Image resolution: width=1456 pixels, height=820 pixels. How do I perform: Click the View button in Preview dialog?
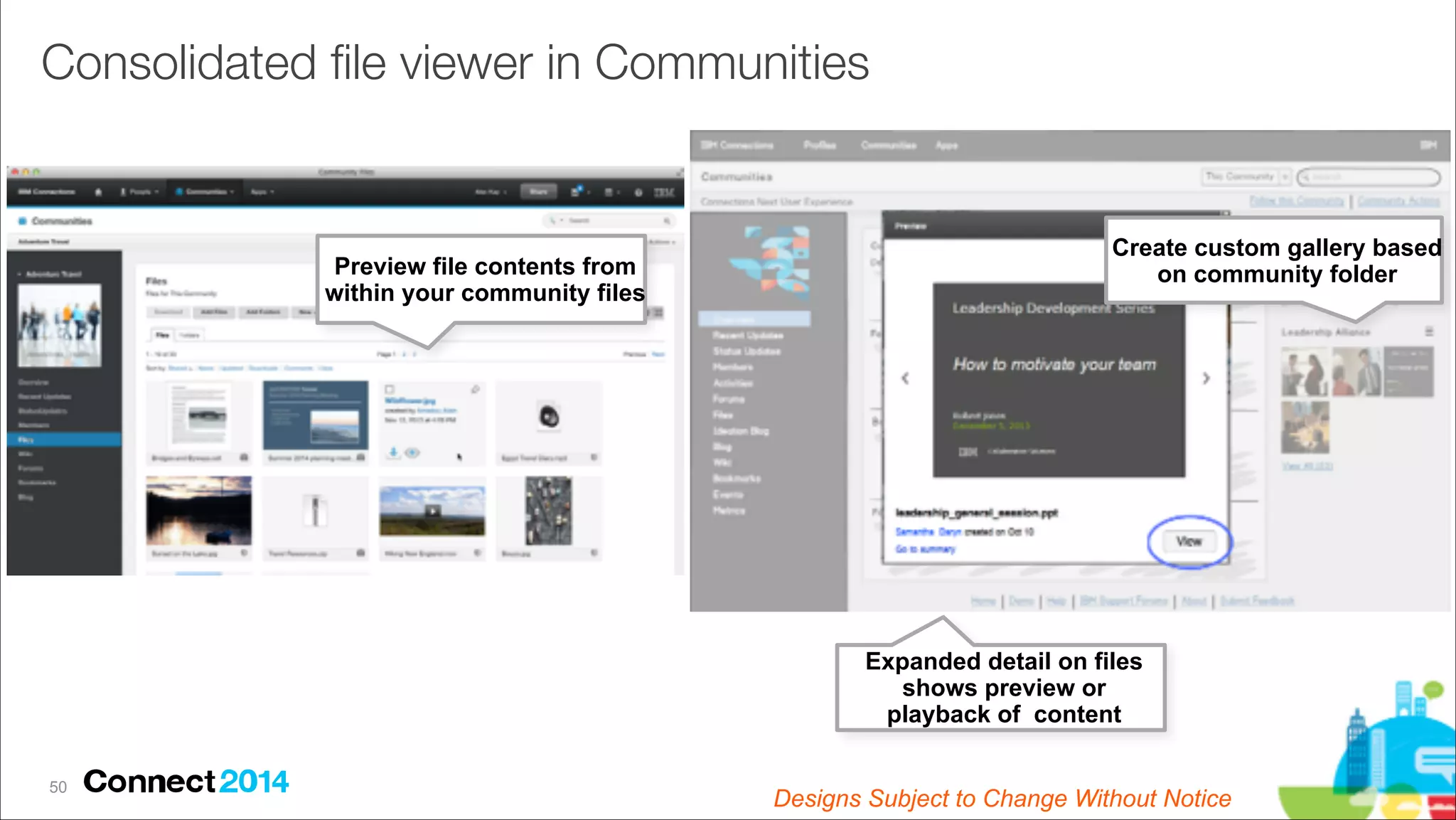[x=1189, y=542]
